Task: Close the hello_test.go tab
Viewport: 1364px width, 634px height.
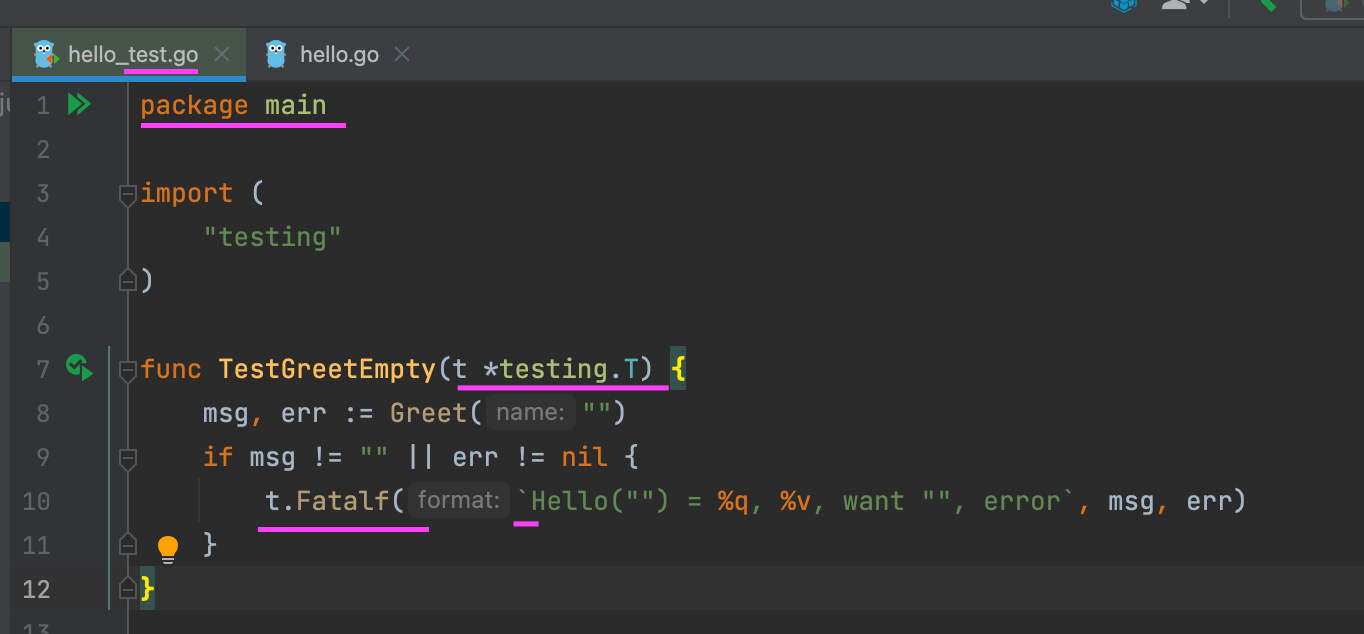Action: (222, 54)
